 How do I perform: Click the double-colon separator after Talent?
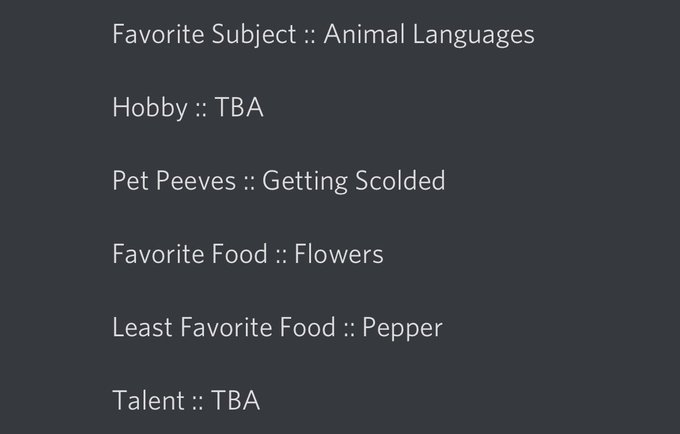click(198, 404)
